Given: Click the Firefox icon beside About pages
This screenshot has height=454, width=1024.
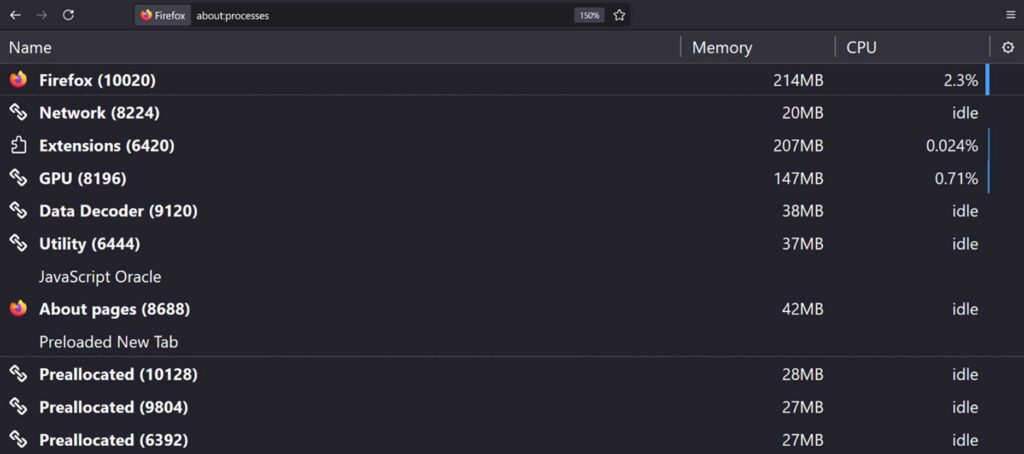Looking at the screenshot, I should [18, 309].
